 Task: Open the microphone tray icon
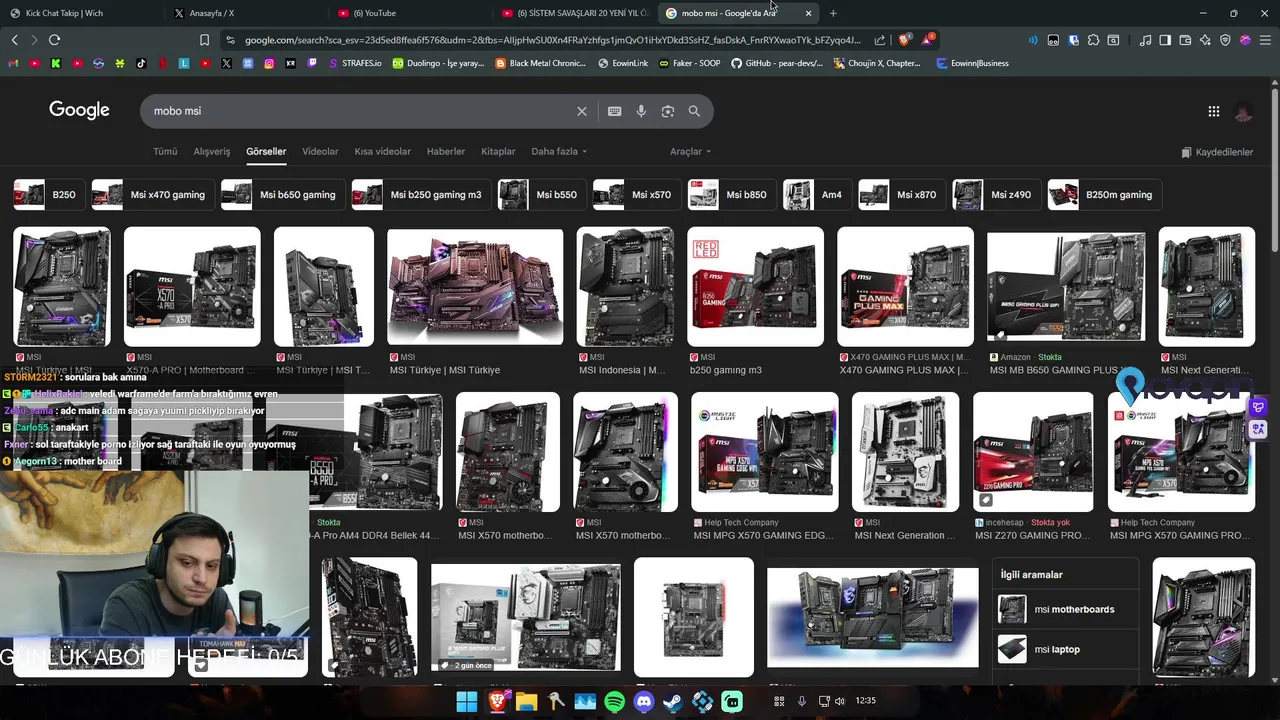tap(801, 701)
